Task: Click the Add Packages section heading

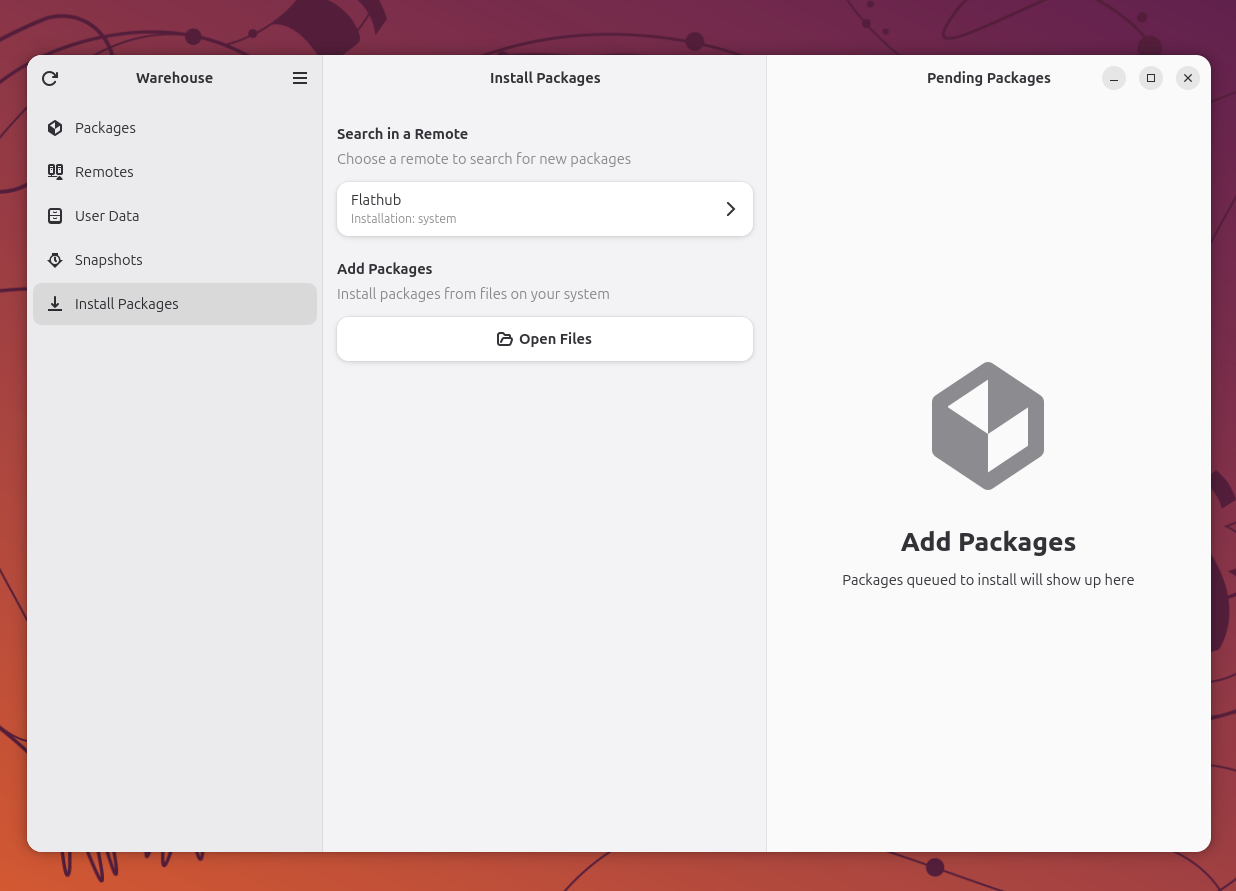Action: point(384,269)
